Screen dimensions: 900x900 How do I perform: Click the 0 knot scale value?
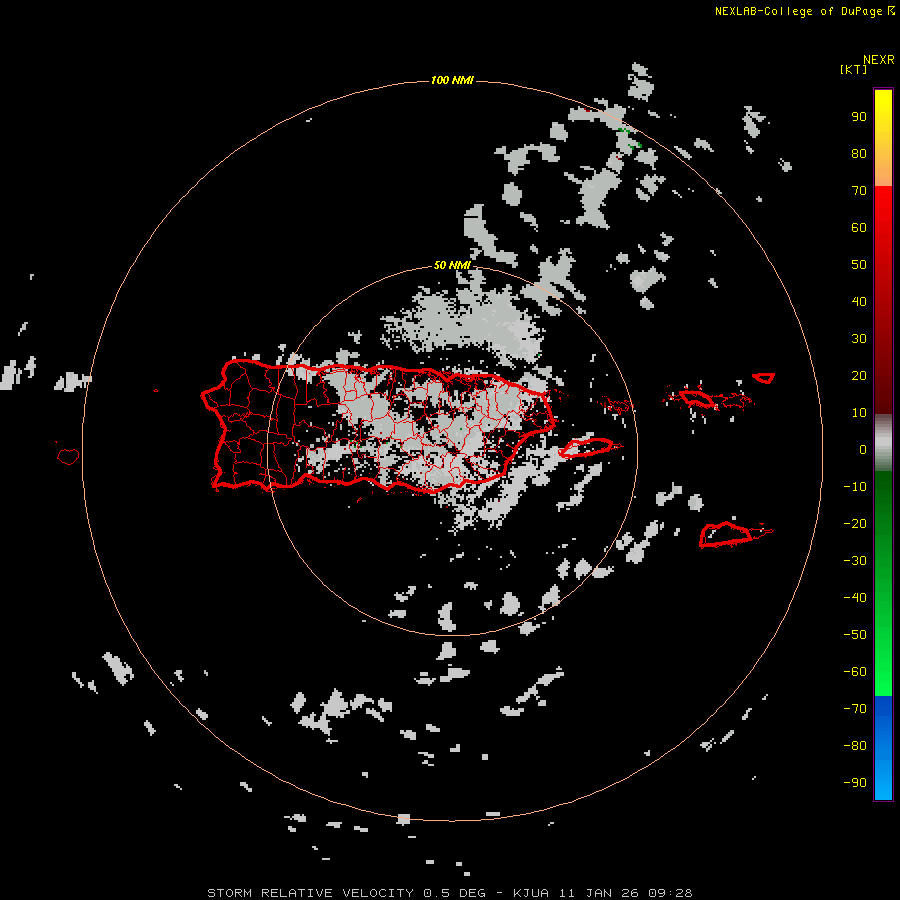point(863,449)
